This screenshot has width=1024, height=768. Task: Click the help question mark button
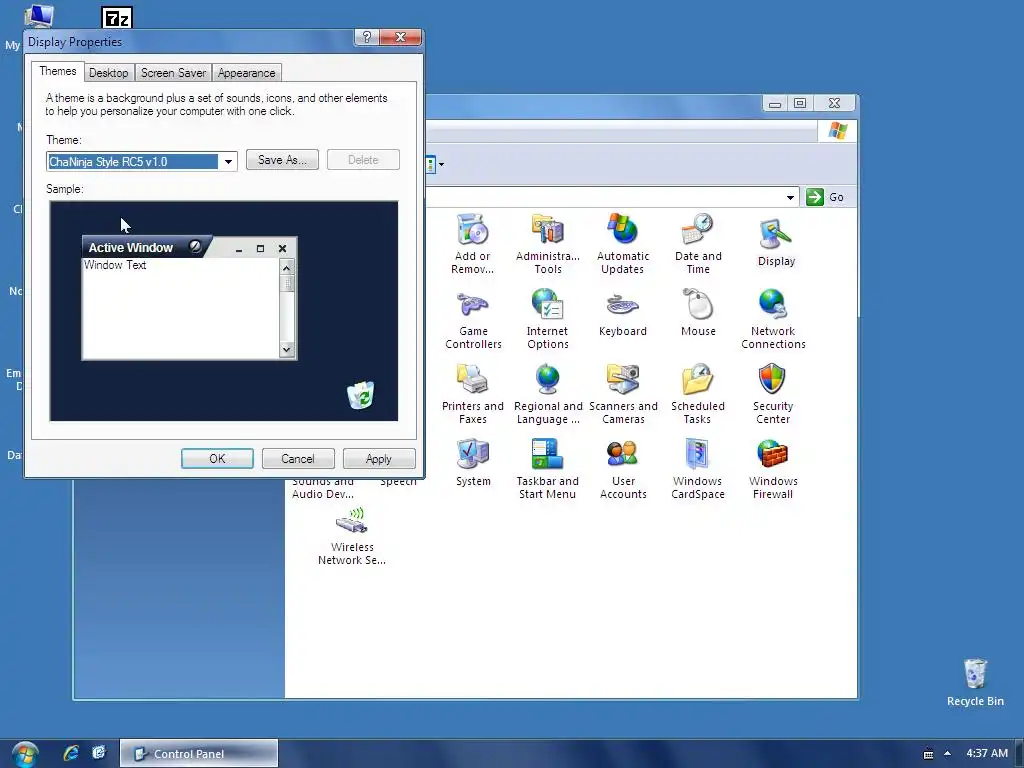[366, 37]
